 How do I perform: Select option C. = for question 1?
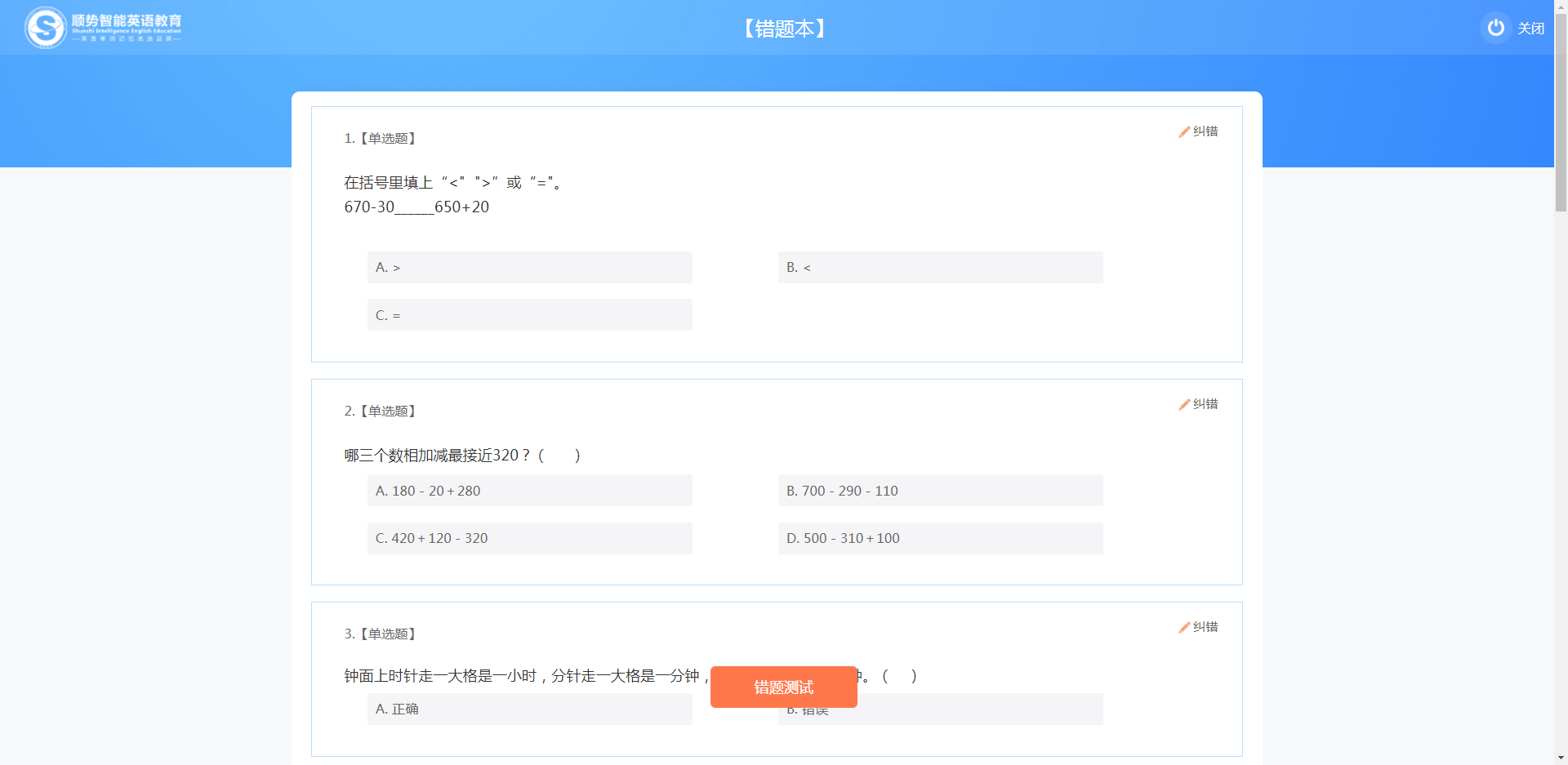(530, 314)
